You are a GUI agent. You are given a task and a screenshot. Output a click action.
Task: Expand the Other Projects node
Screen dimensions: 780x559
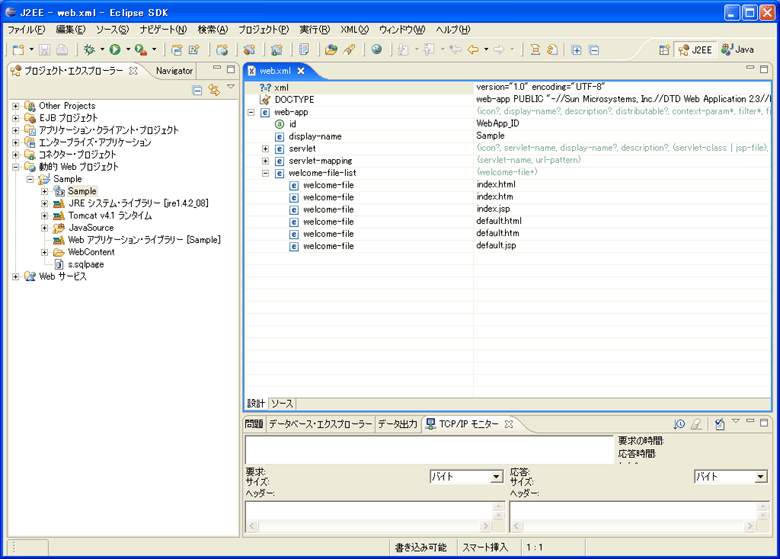[16, 106]
